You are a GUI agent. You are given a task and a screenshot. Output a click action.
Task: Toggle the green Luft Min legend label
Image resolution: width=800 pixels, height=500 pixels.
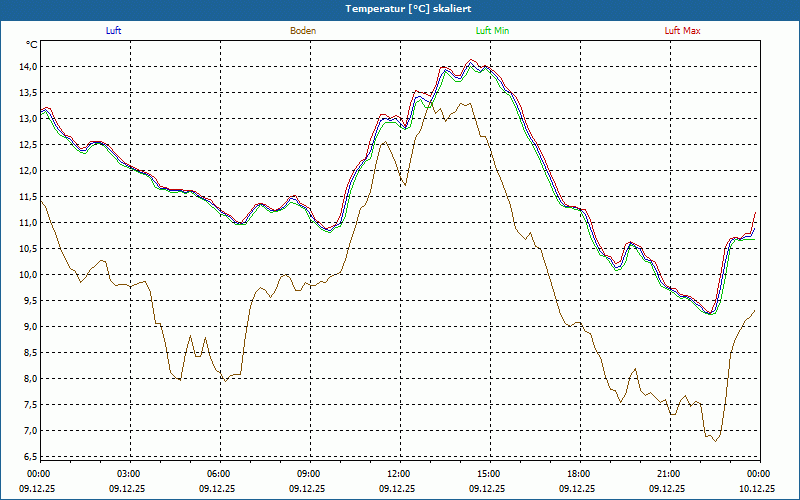(x=492, y=31)
